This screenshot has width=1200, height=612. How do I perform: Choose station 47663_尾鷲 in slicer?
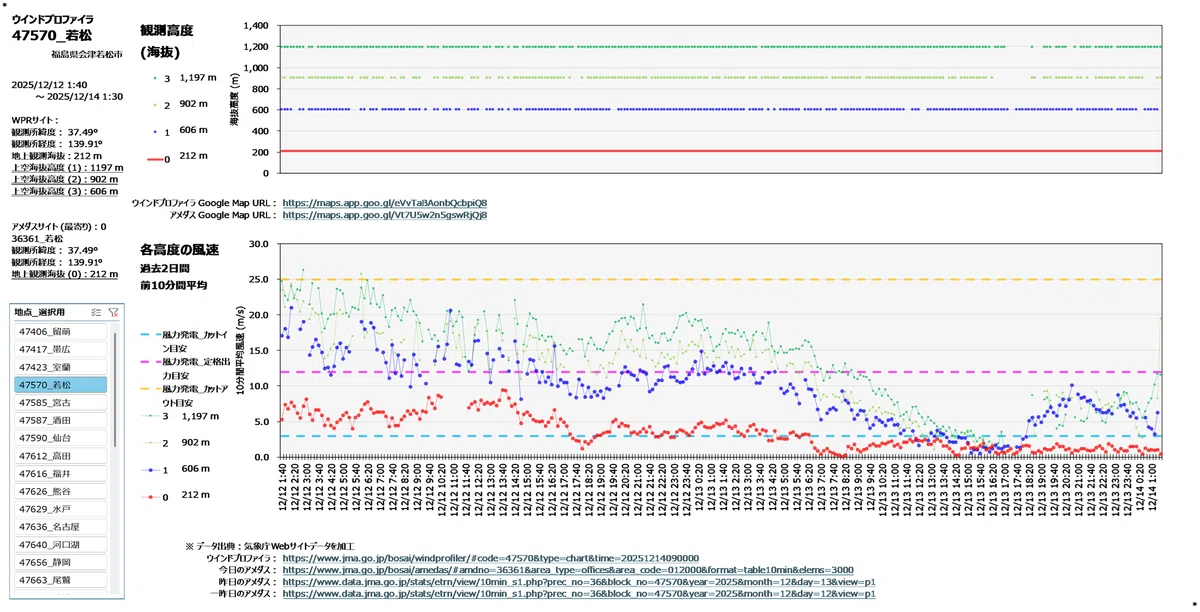pos(61,580)
